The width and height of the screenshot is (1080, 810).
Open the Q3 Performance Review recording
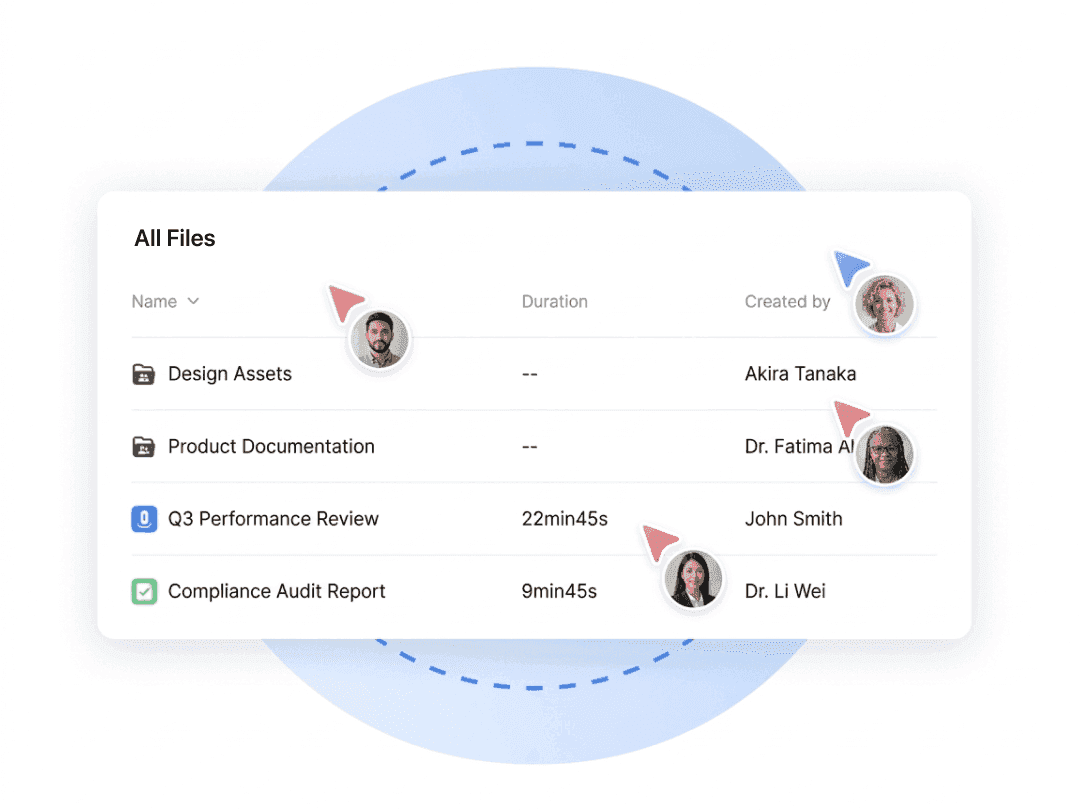click(273, 519)
